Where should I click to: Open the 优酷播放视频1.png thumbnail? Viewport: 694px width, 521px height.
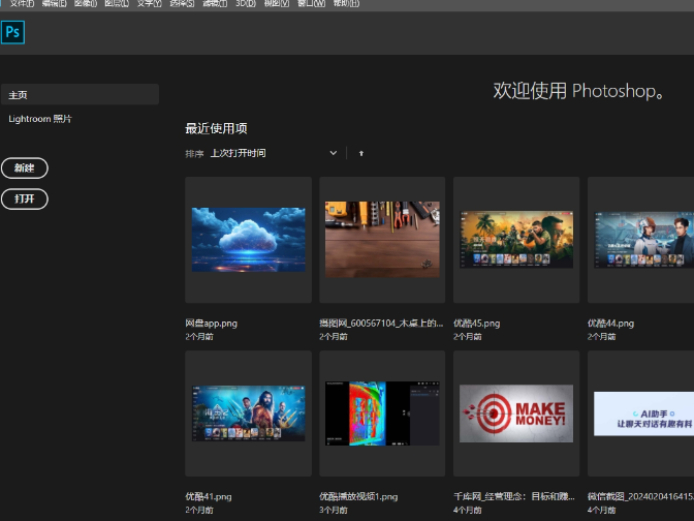[382, 413]
